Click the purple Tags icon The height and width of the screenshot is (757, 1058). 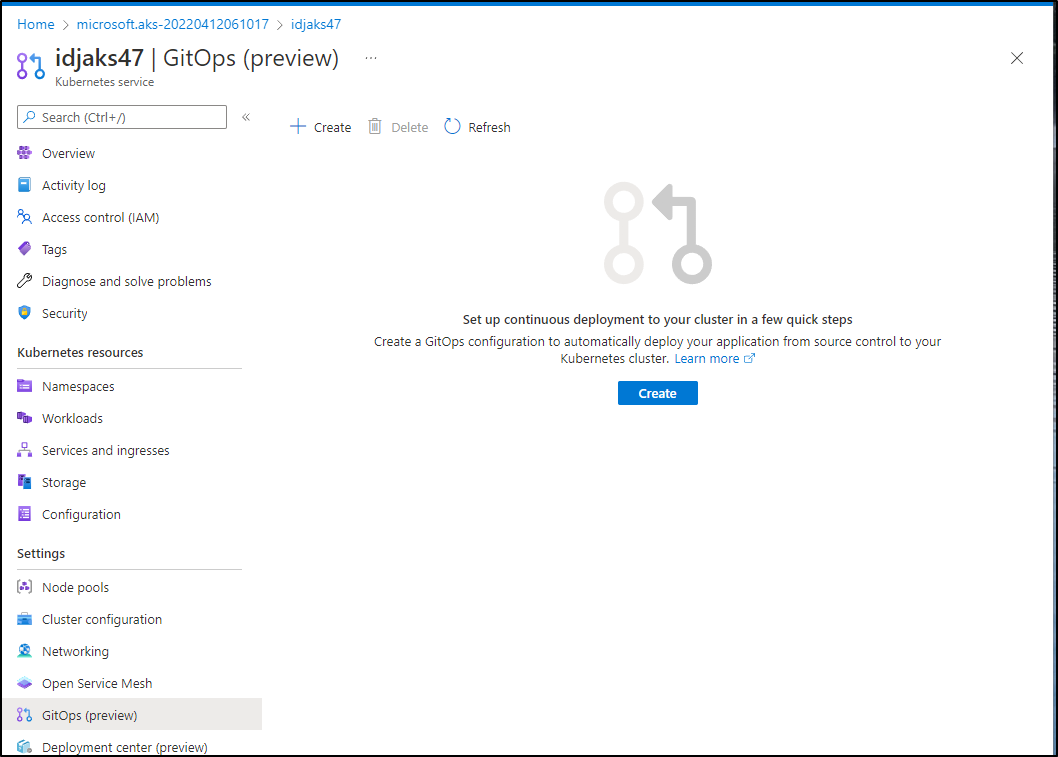tap(24, 249)
